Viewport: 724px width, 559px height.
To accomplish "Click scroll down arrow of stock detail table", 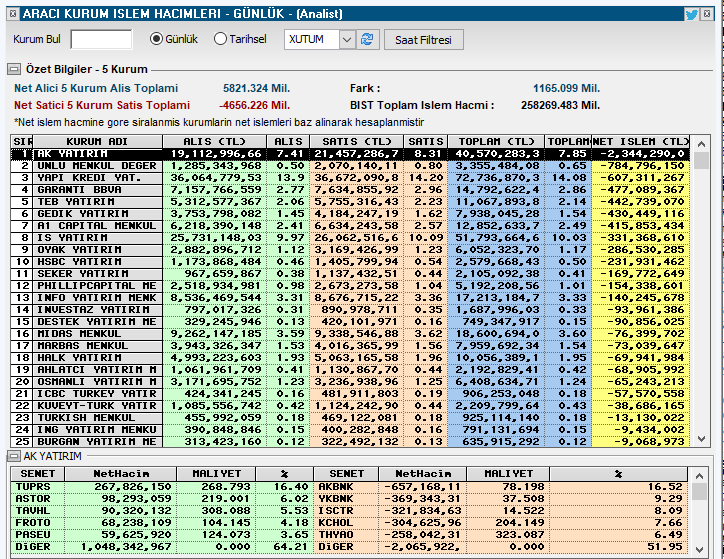I will tap(700, 550).
